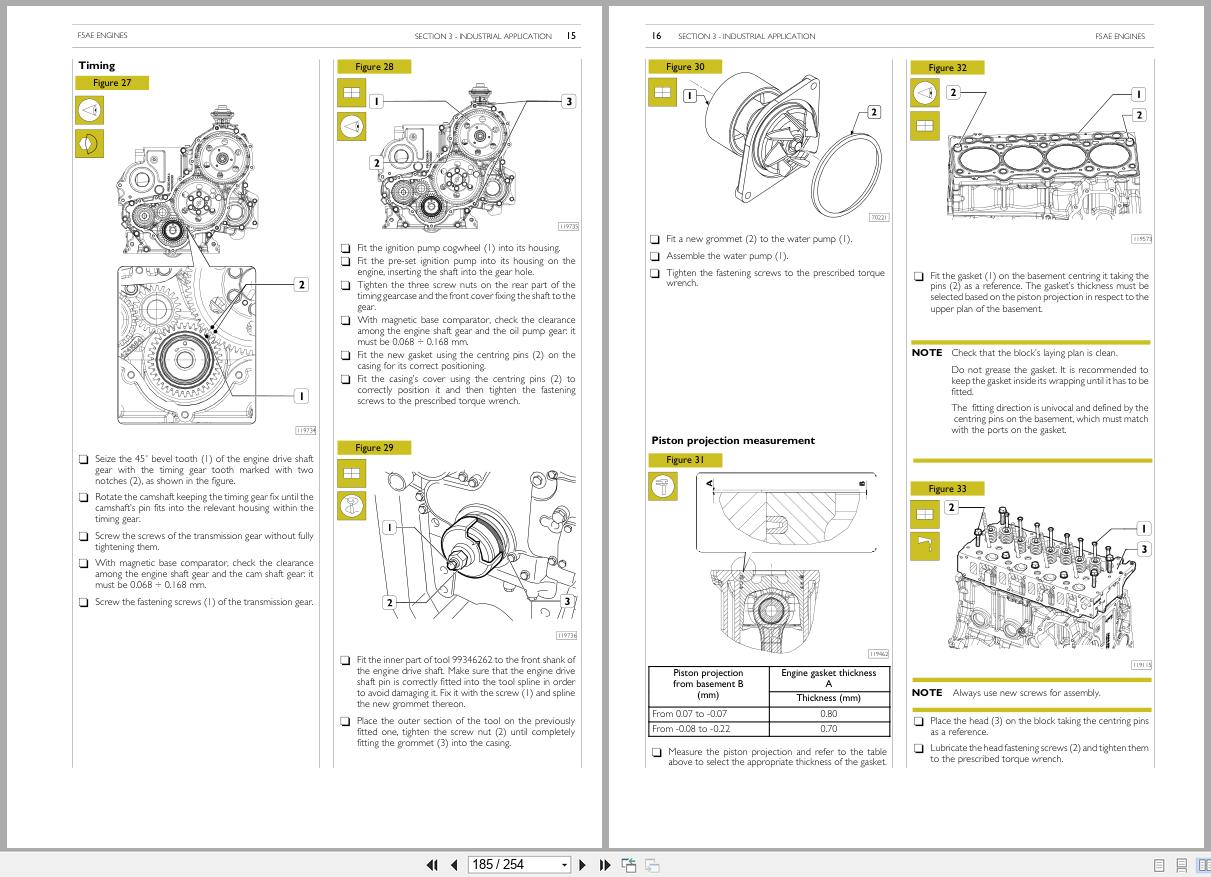Open the page number dropdown arrow
Viewport: 1211px width, 877px height.
(564, 865)
